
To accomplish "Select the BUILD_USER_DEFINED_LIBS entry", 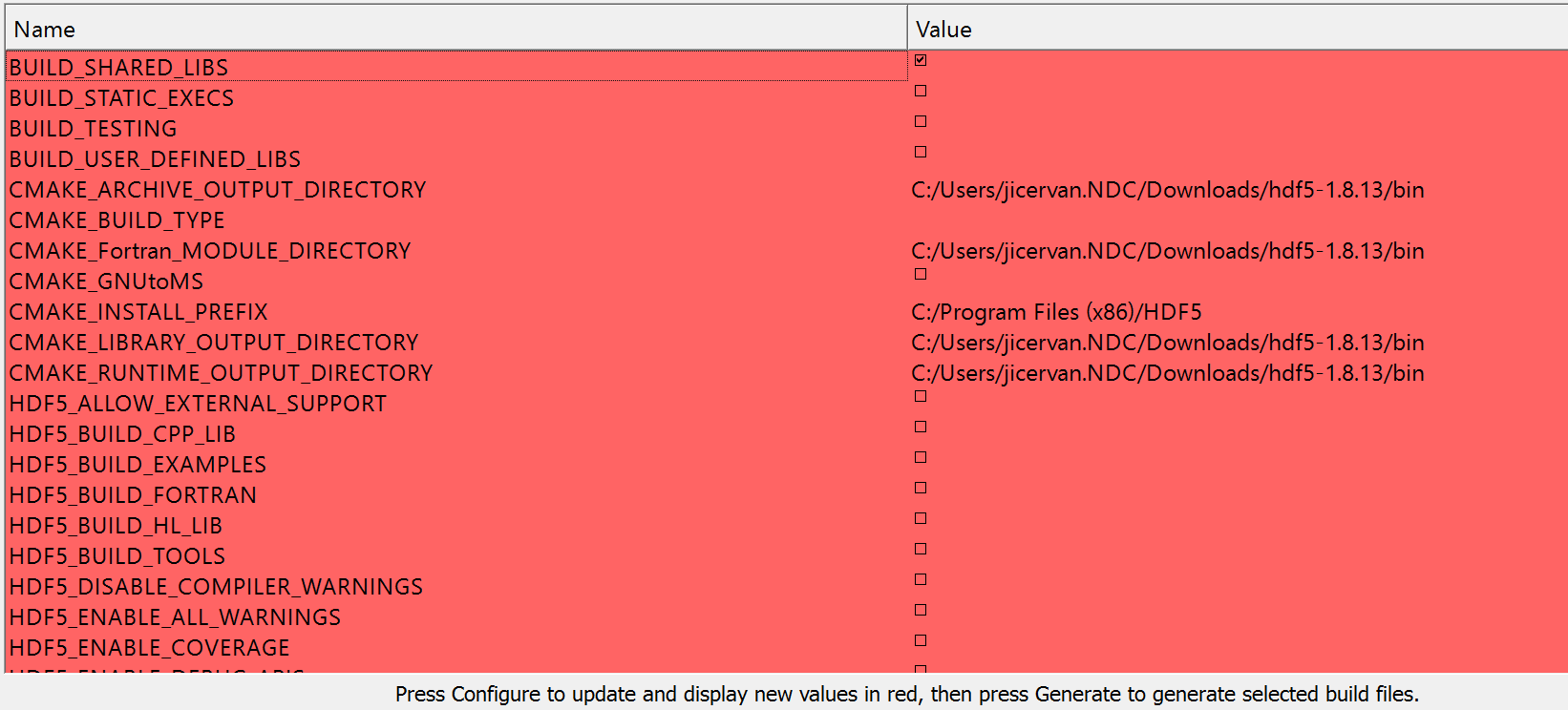I will pyautogui.click(x=155, y=159).
